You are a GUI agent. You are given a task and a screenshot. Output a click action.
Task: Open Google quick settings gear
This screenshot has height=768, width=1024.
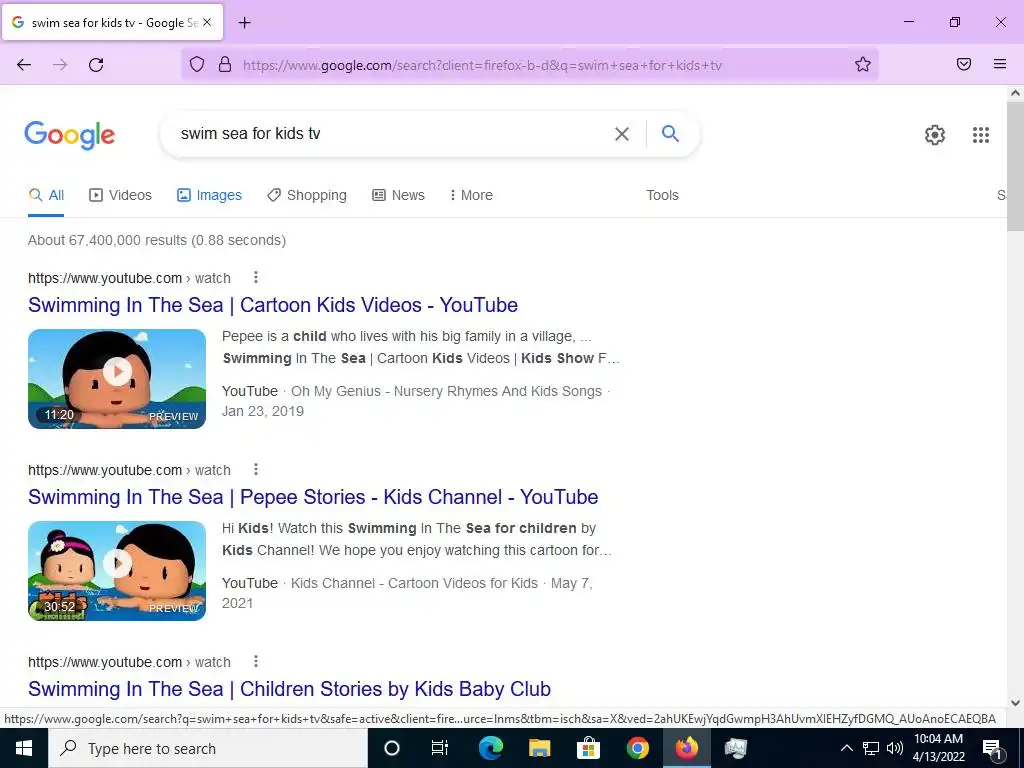pos(935,135)
